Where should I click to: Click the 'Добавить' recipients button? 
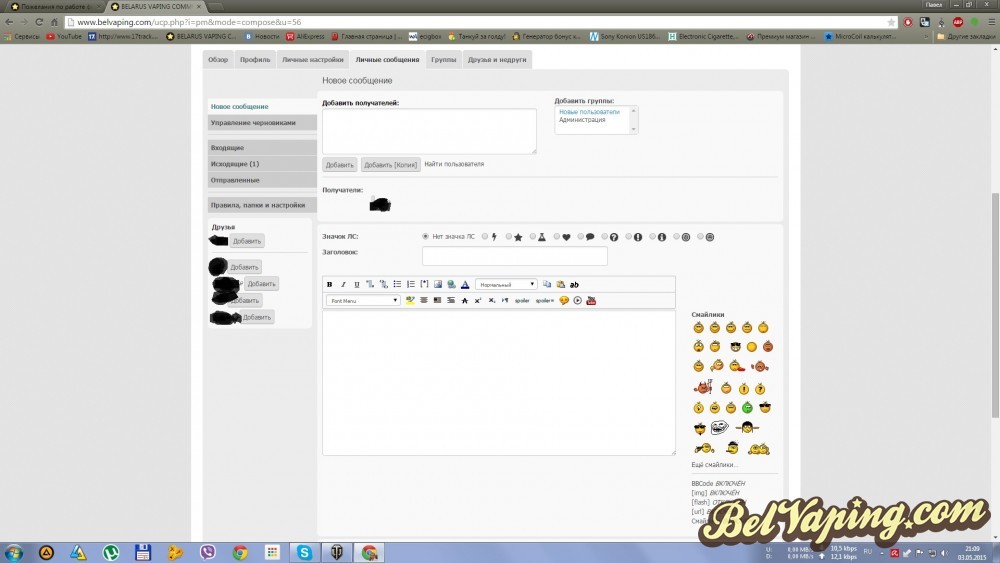tap(339, 165)
